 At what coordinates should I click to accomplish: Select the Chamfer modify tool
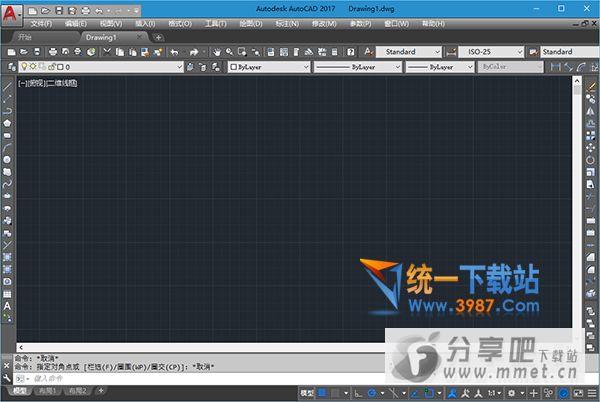(x=591, y=257)
